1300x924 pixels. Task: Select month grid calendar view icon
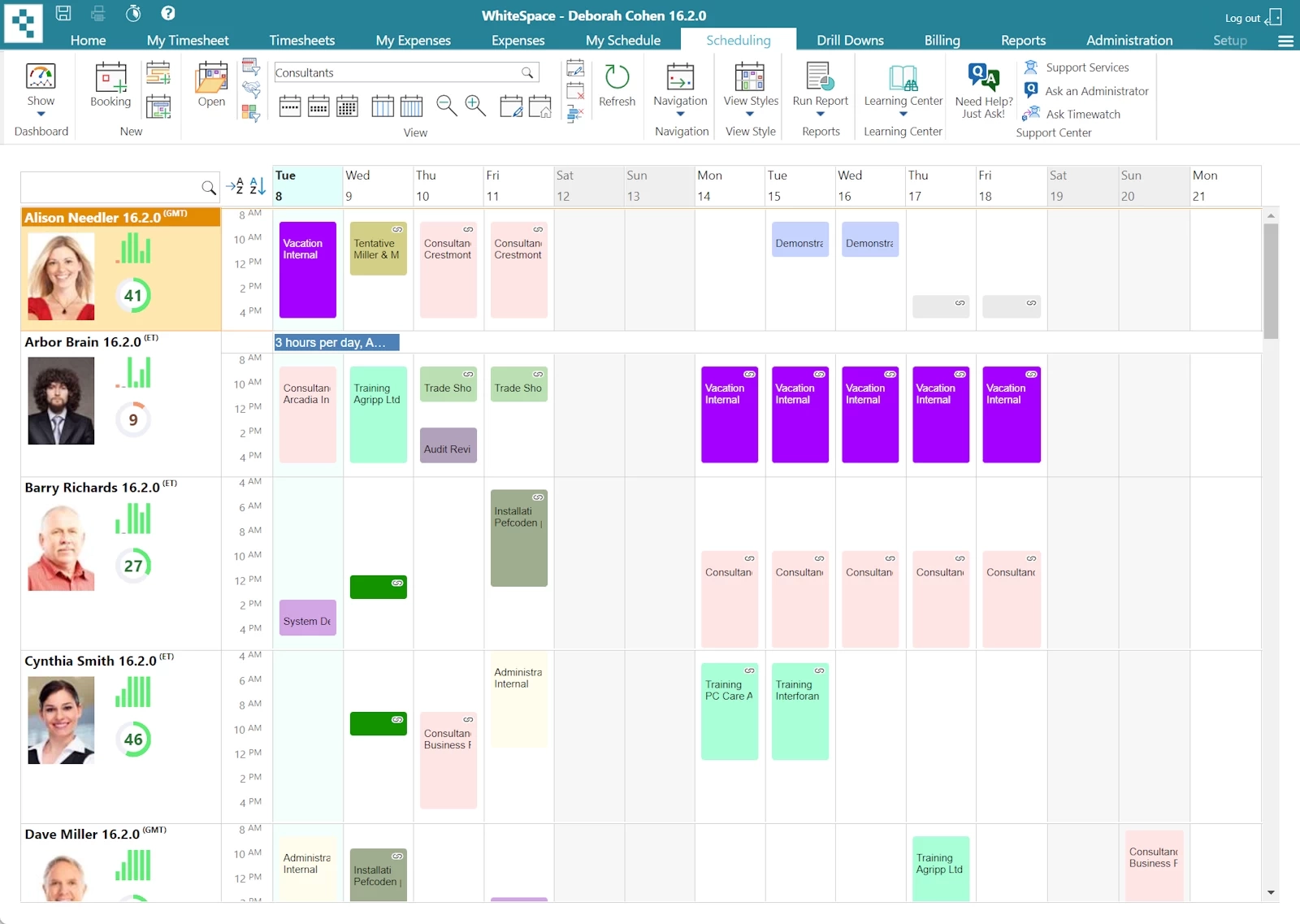coord(347,106)
